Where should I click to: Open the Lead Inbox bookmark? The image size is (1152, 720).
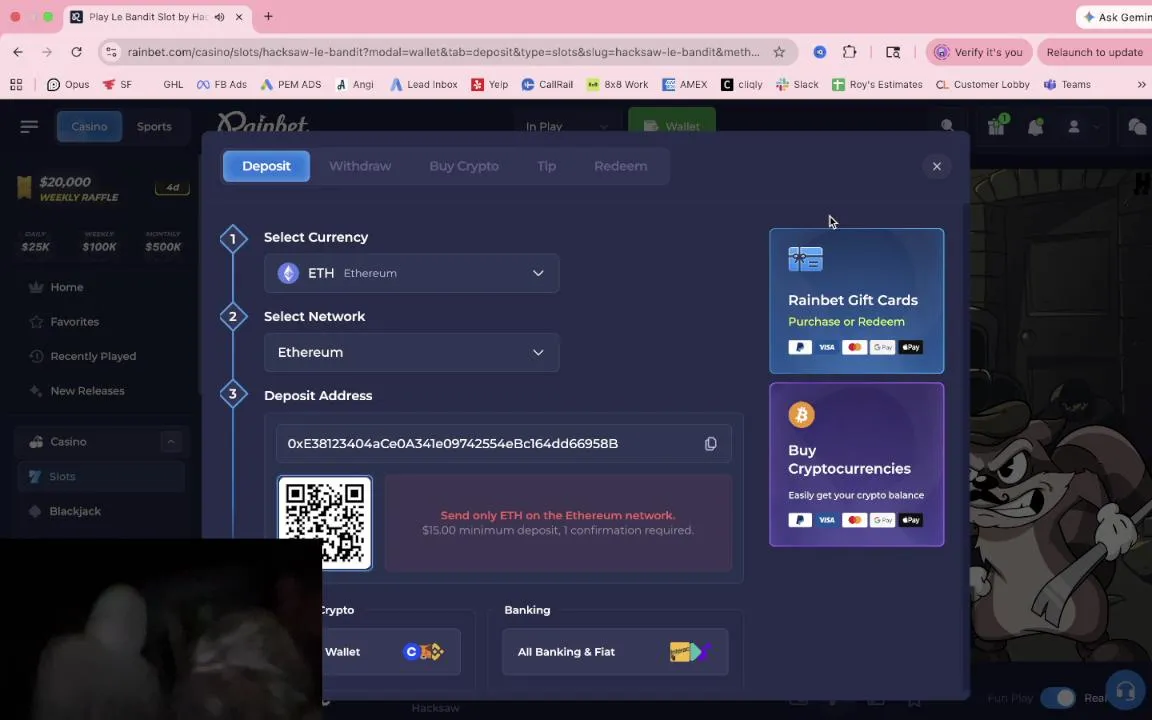(x=423, y=84)
